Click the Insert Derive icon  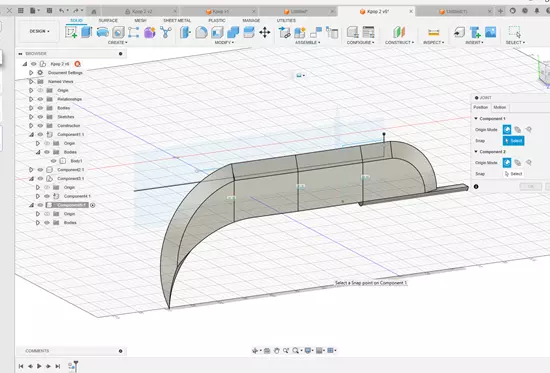[459, 32]
